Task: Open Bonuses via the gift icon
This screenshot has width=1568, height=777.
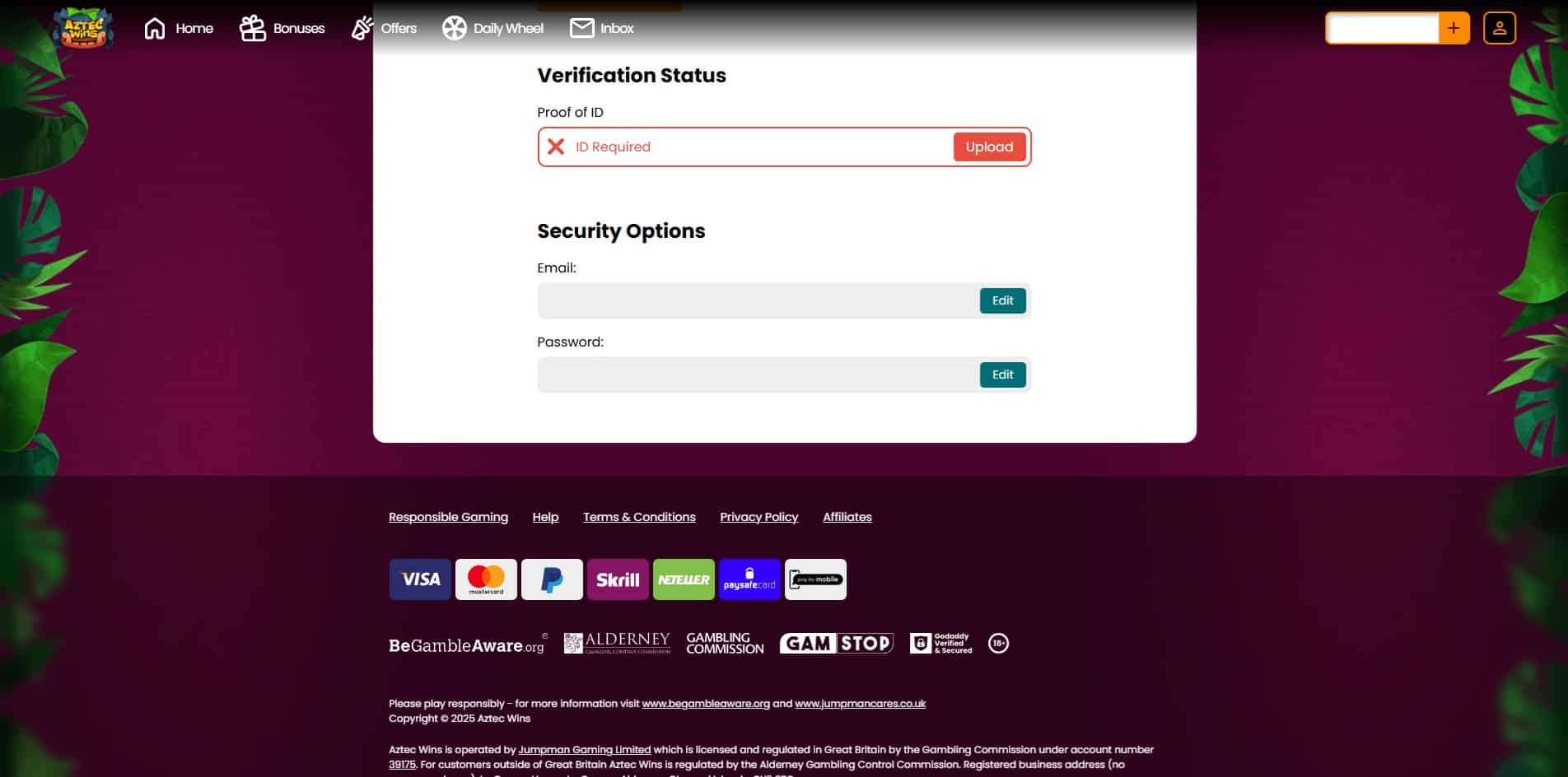Action: (251, 27)
